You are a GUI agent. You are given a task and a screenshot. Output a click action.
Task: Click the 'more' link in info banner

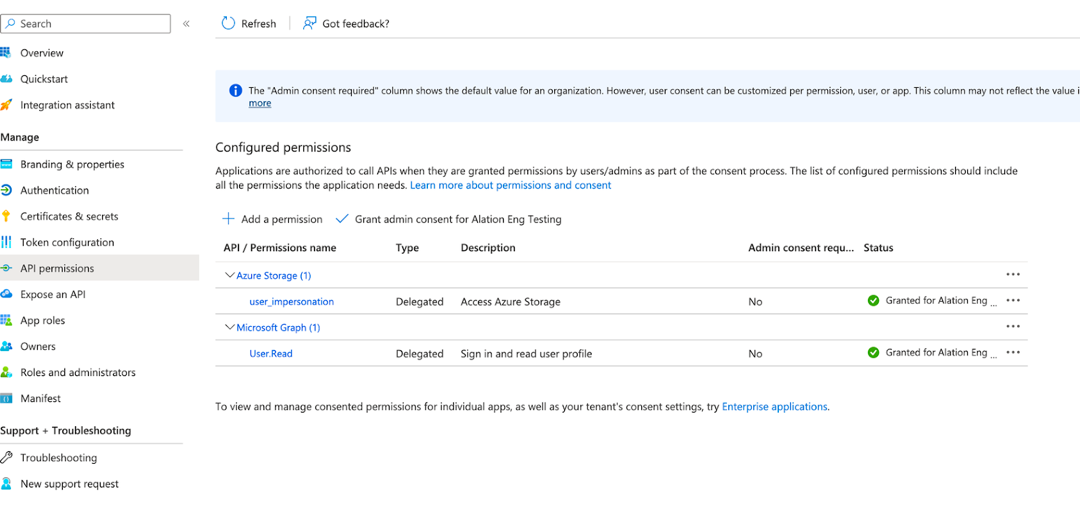(x=260, y=103)
